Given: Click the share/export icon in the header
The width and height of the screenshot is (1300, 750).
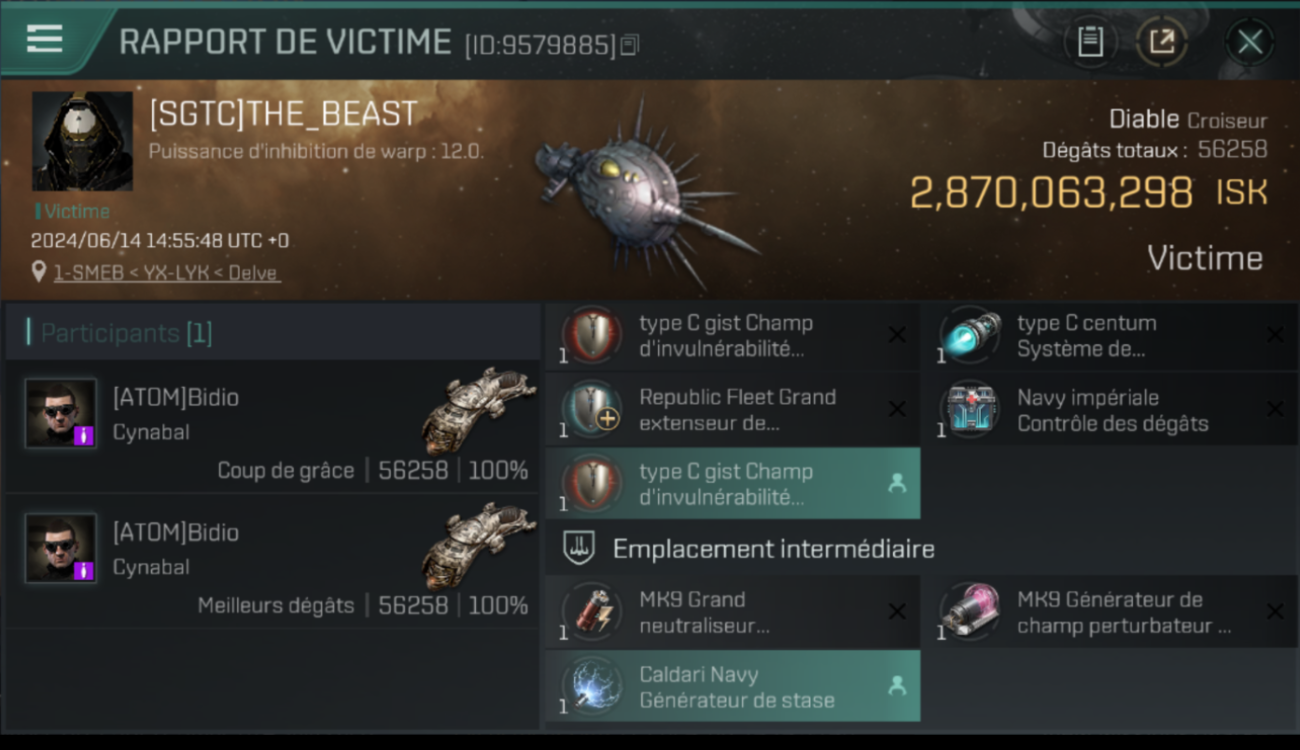Looking at the screenshot, I should 1161,41.
